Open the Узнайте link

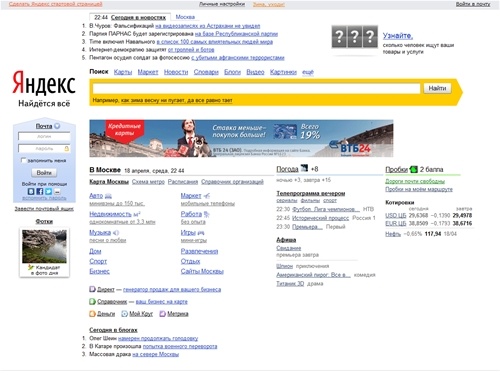(x=398, y=36)
